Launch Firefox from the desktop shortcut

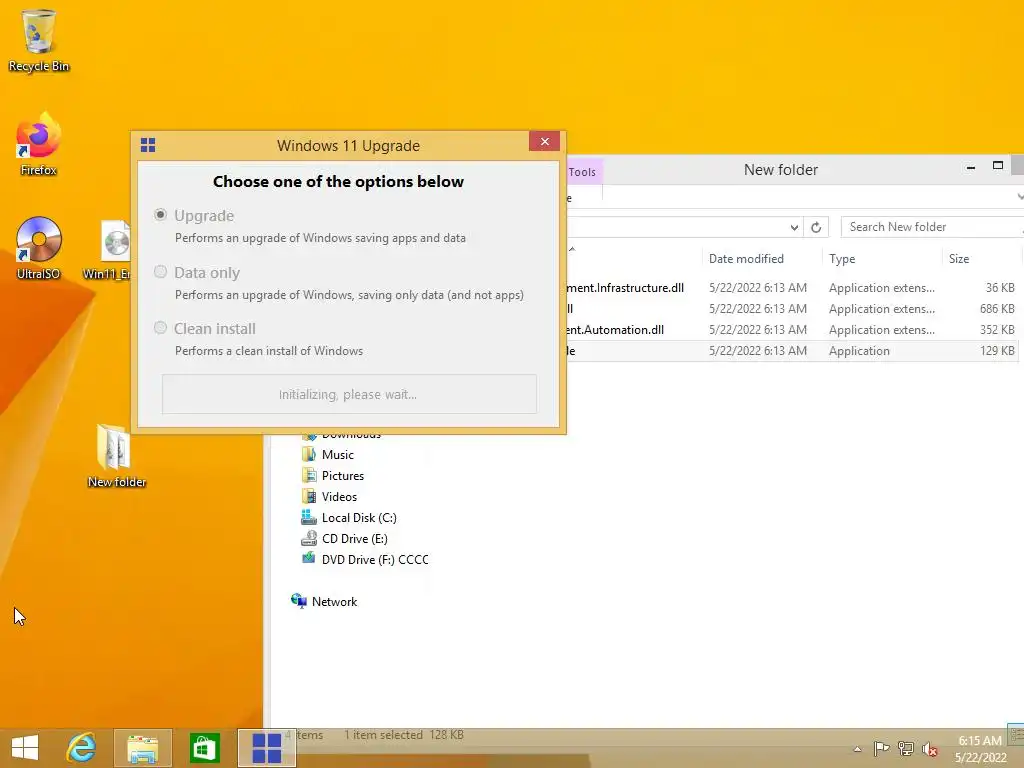click(x=39, y=144)
